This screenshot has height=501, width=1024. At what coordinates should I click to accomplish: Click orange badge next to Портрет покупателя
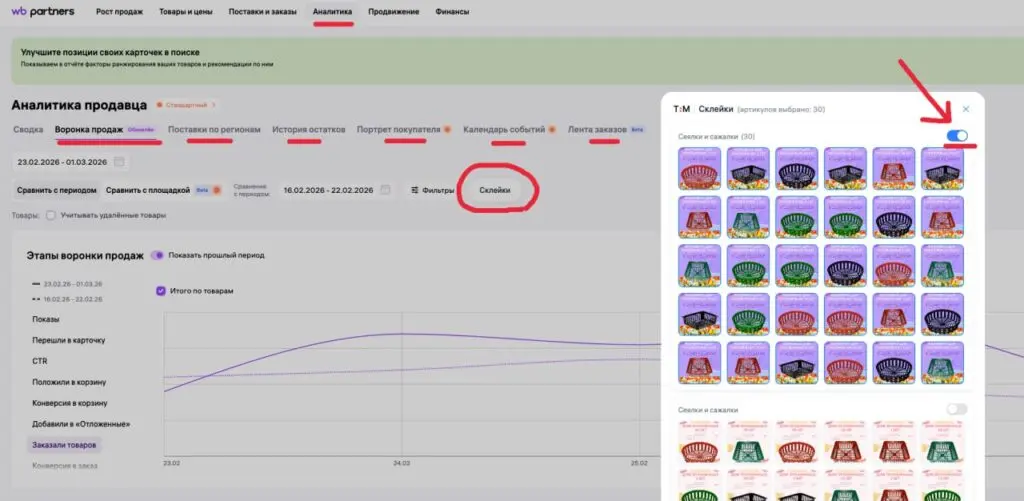click(x=447, y=129)
